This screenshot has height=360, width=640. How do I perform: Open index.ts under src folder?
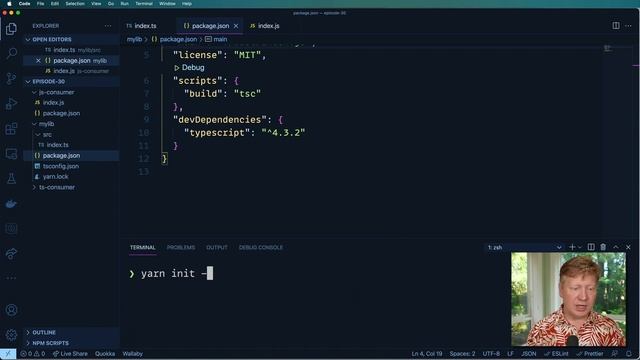[x=58, y=145]
